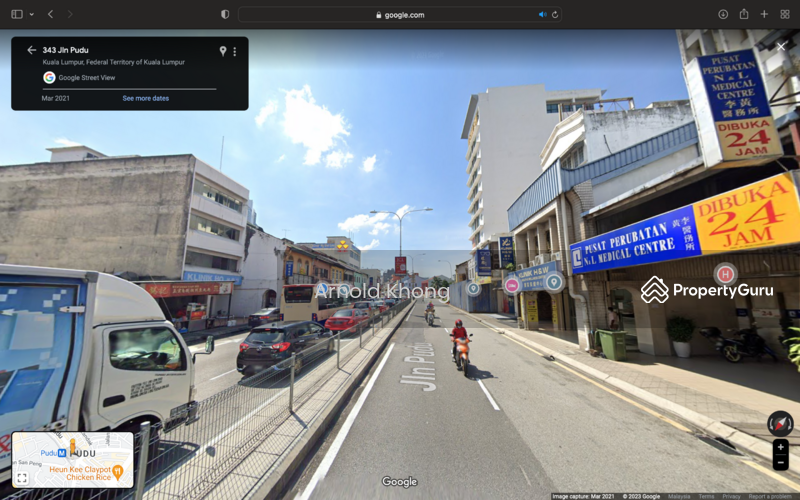800x500 pixels.
Task: Open a new tab with the plus button
Action: [764, 14]
